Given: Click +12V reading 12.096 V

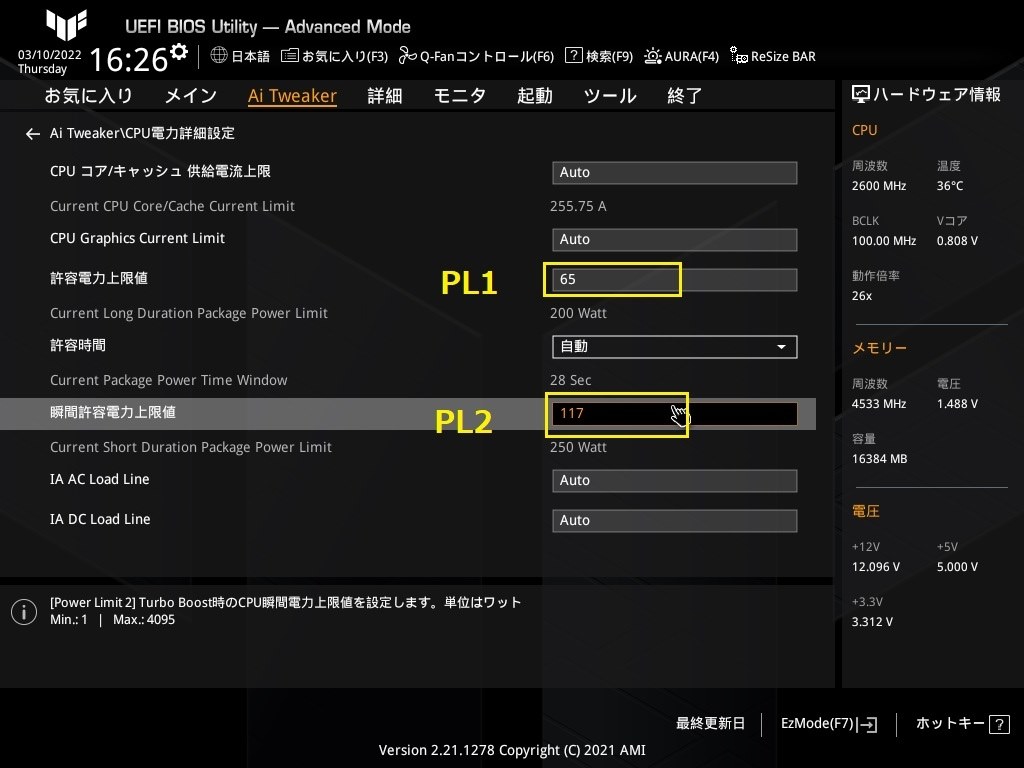Looking at the screenshot, I should 875,567.
